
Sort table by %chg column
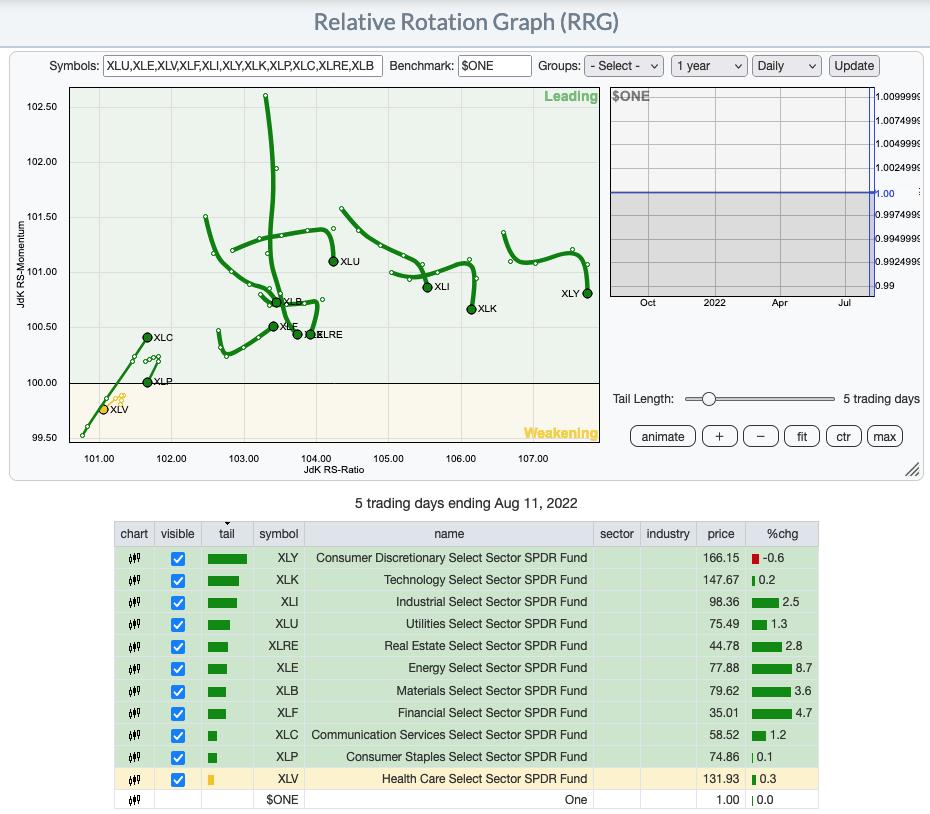(x=782, y=534)
